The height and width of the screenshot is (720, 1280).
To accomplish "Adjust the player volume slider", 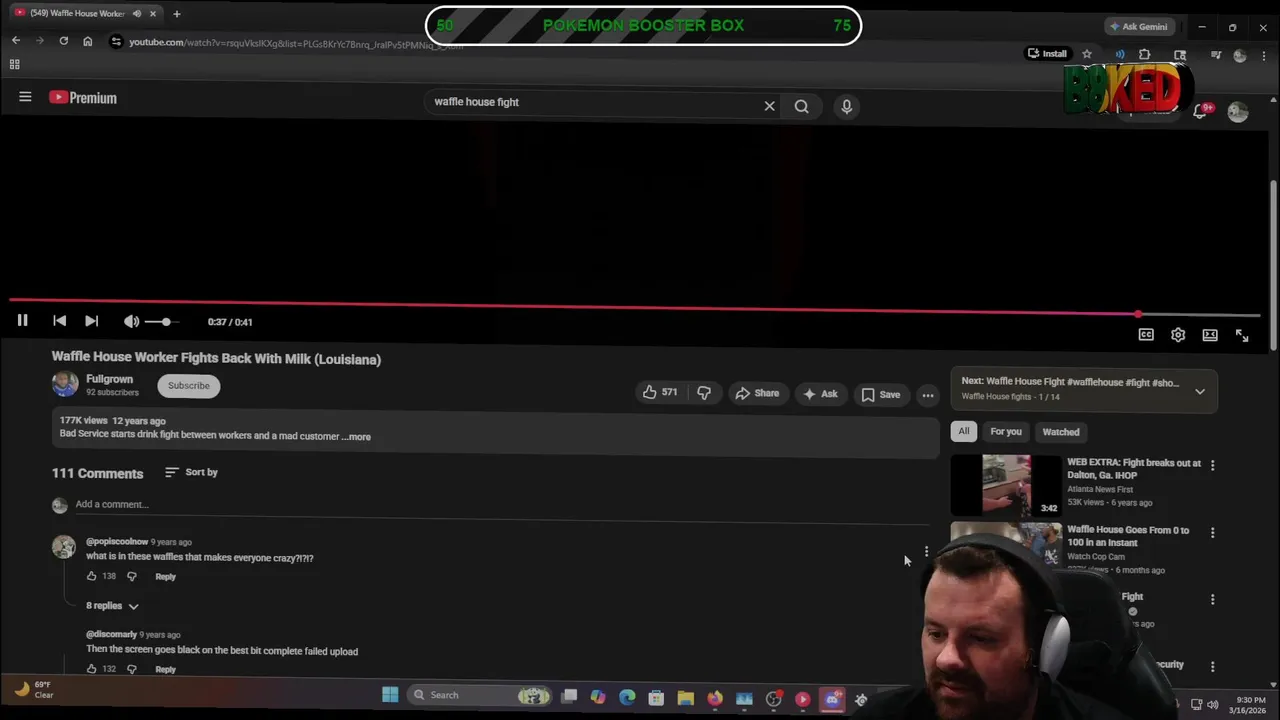I will 161,321.
